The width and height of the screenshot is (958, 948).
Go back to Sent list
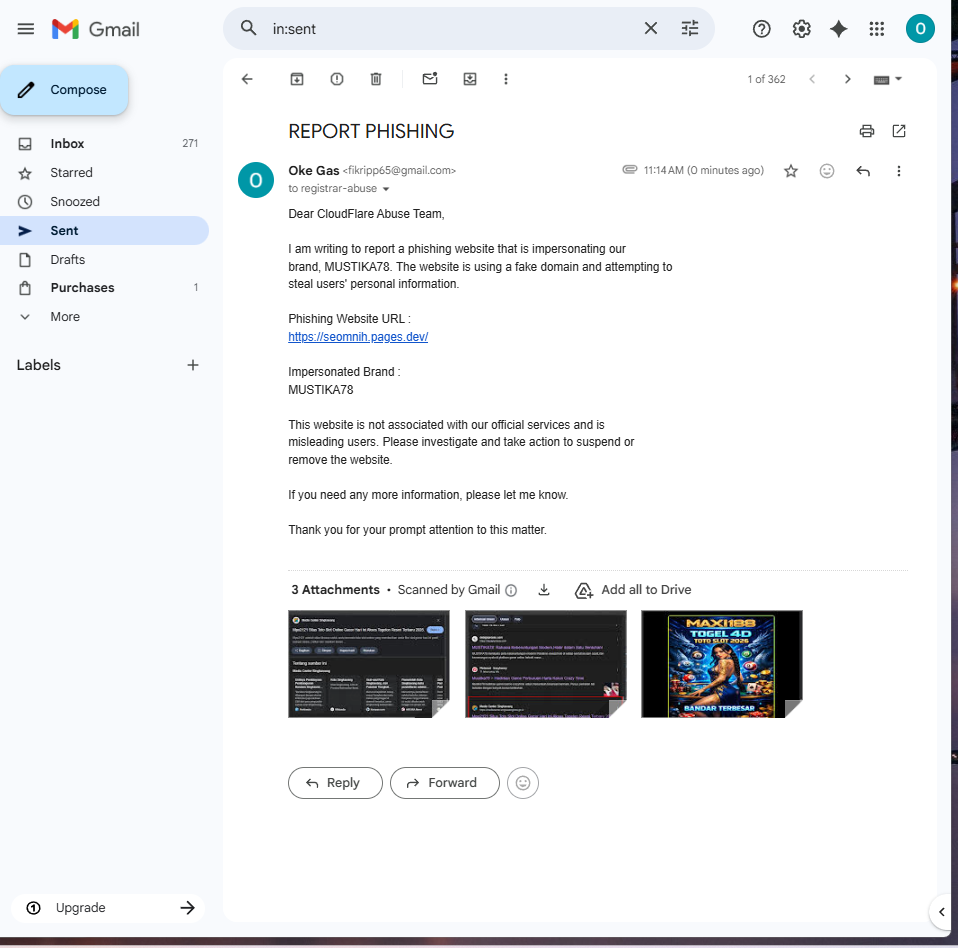(247, 79)
